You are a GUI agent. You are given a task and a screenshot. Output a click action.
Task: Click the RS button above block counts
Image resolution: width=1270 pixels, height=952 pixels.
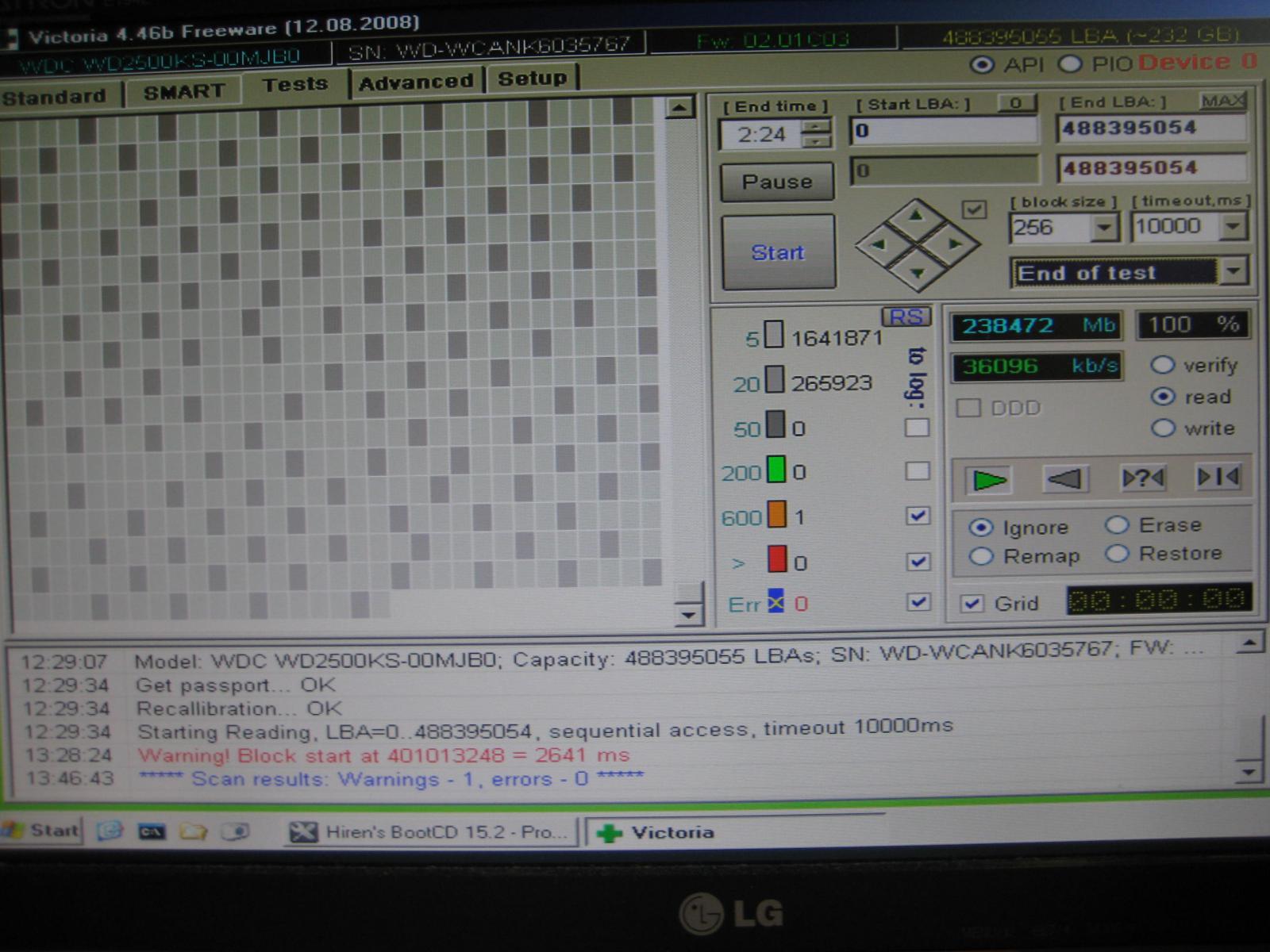[x=906, y=317]
